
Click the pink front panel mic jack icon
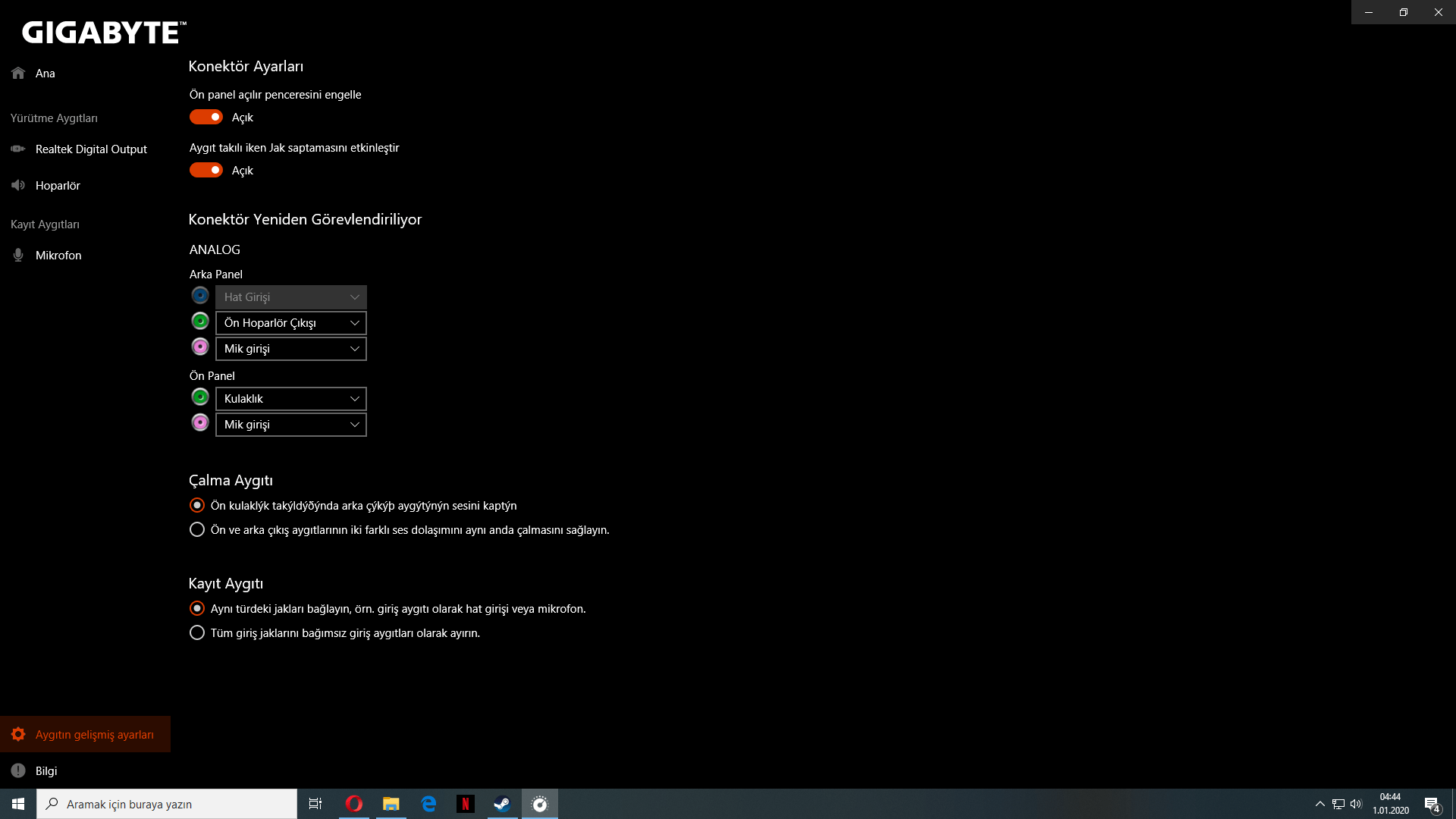pos(200,423)
